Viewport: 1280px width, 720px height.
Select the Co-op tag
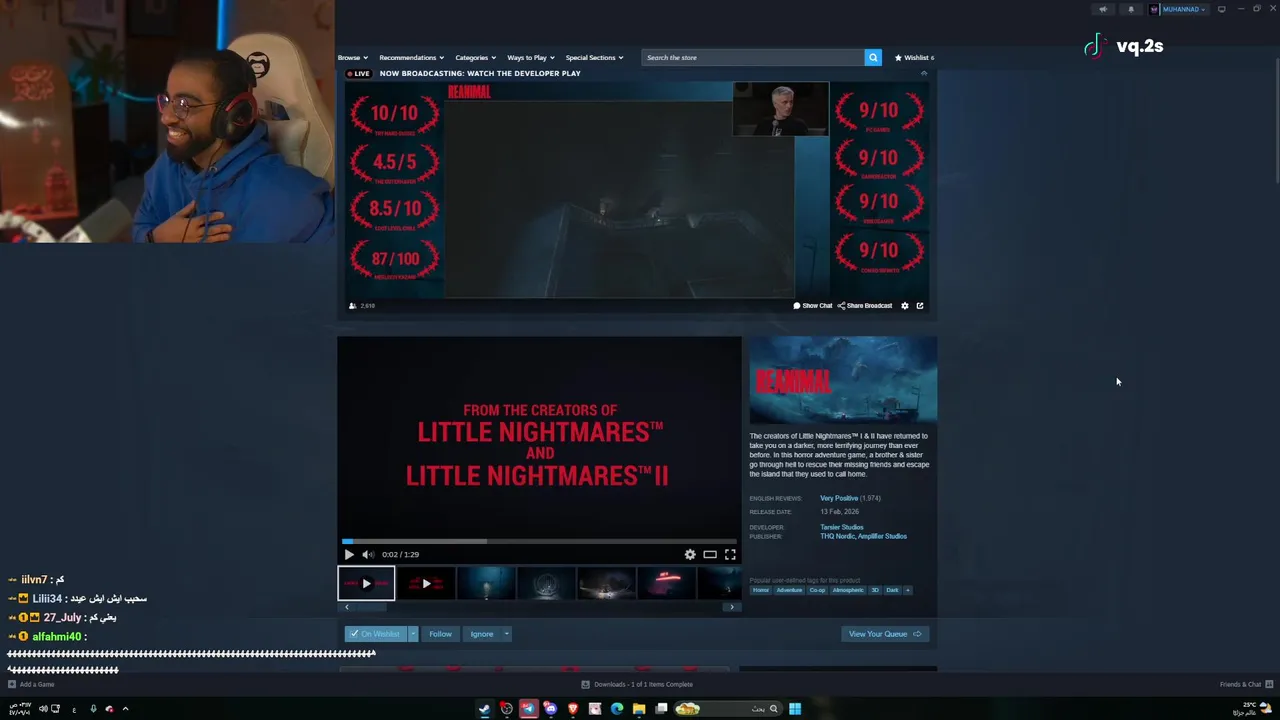[817, 590]
